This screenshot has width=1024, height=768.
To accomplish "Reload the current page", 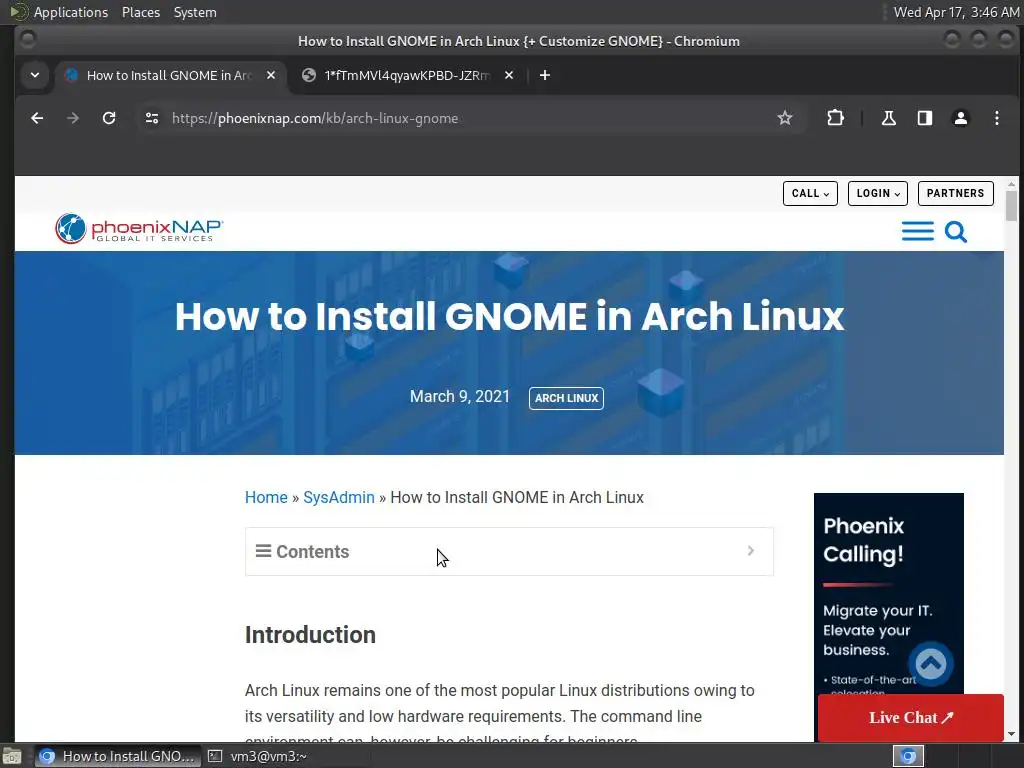I will tap(109, 118).
